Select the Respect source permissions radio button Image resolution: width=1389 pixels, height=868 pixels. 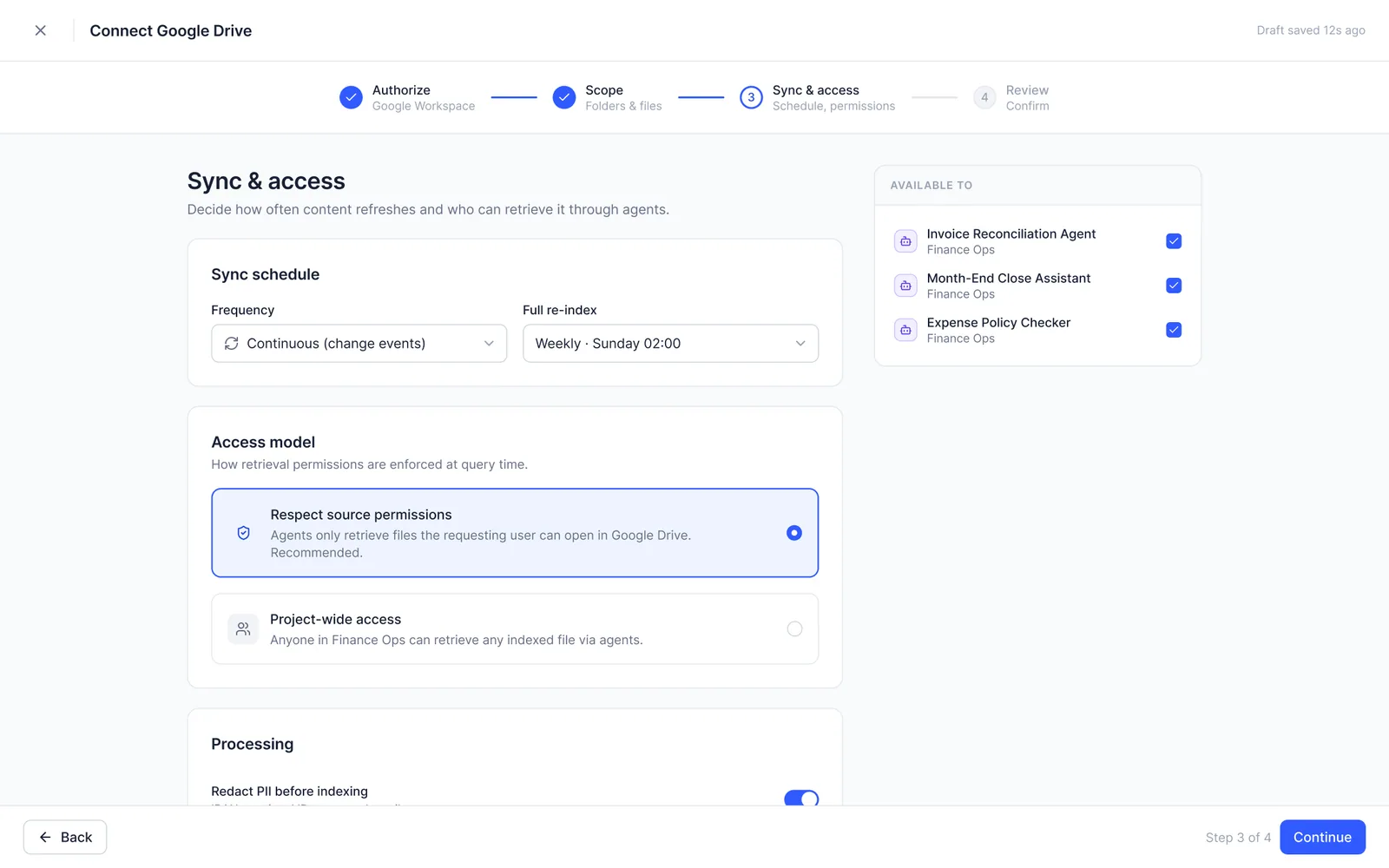point(794,533)
